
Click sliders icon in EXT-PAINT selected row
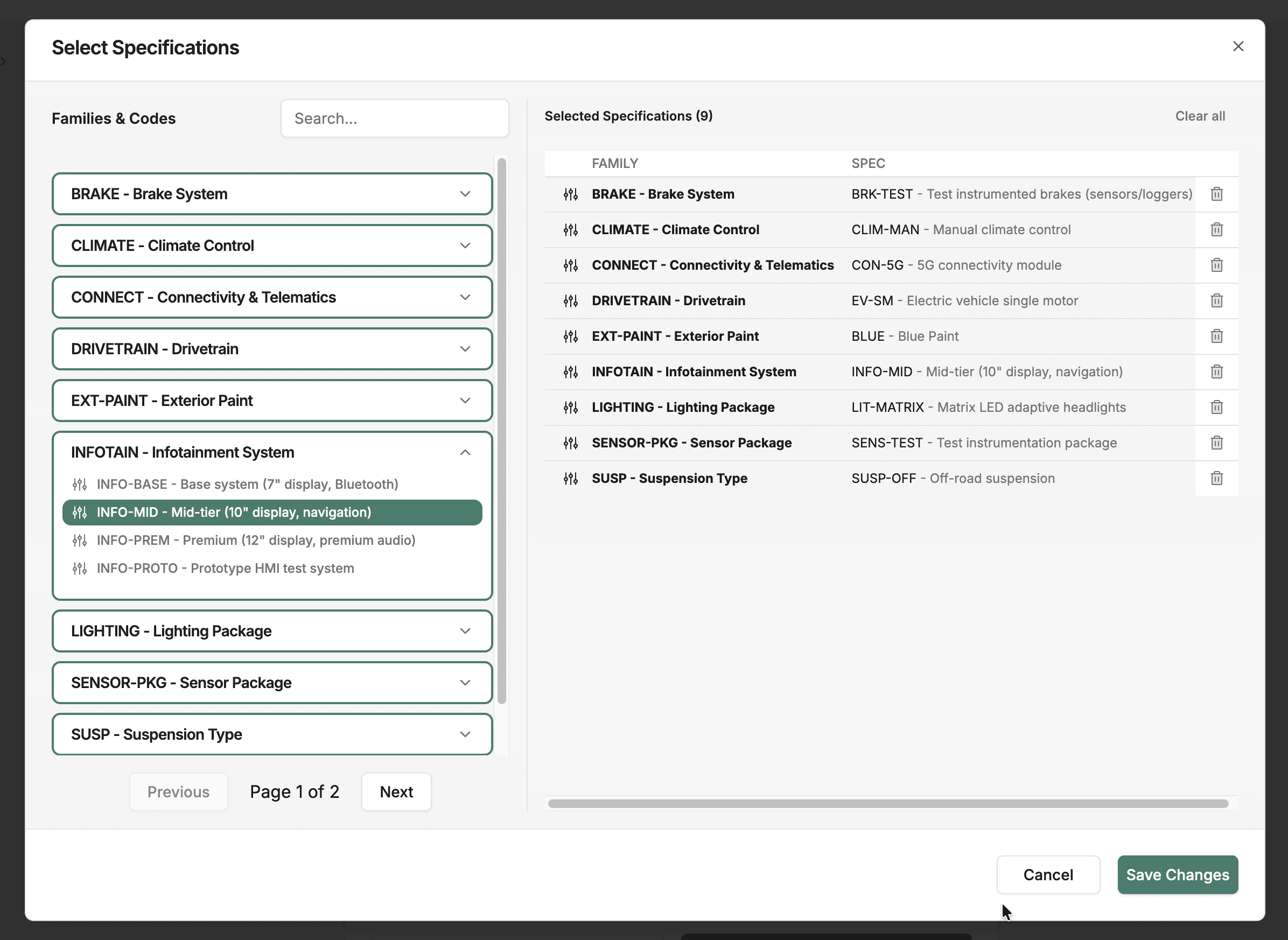coord(570,336)
